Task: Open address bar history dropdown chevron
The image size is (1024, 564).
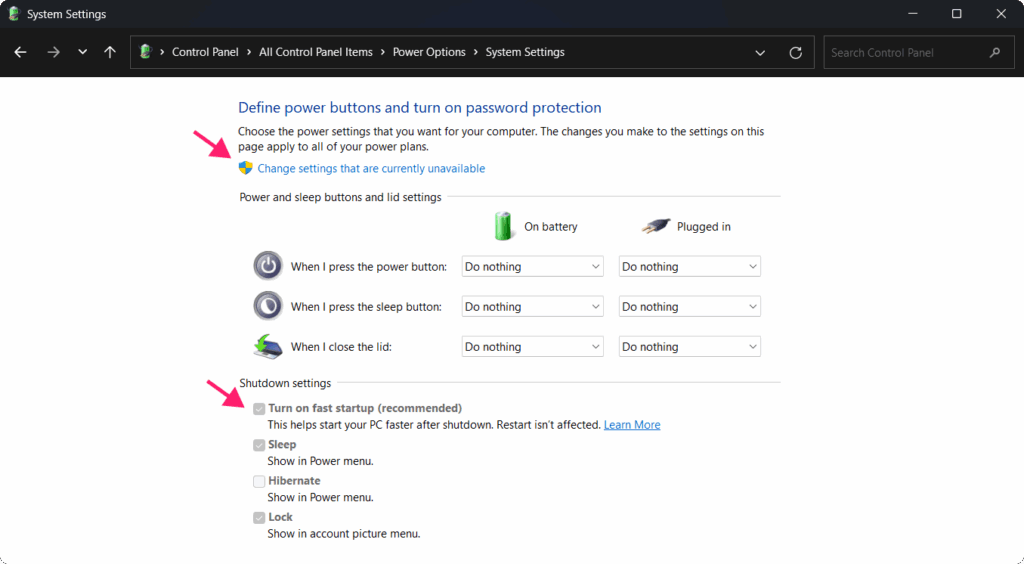Action: coord(760,53)
